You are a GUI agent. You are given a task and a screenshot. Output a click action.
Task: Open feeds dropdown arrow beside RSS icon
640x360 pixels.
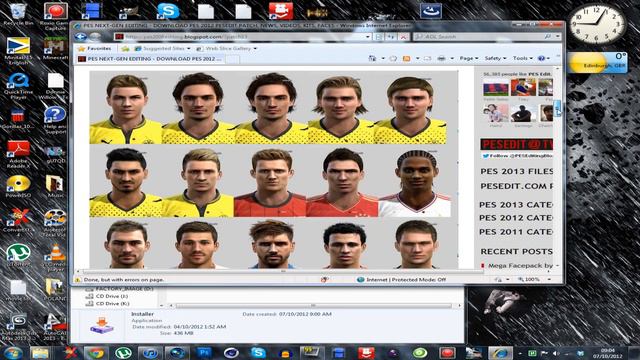point(417,58)
